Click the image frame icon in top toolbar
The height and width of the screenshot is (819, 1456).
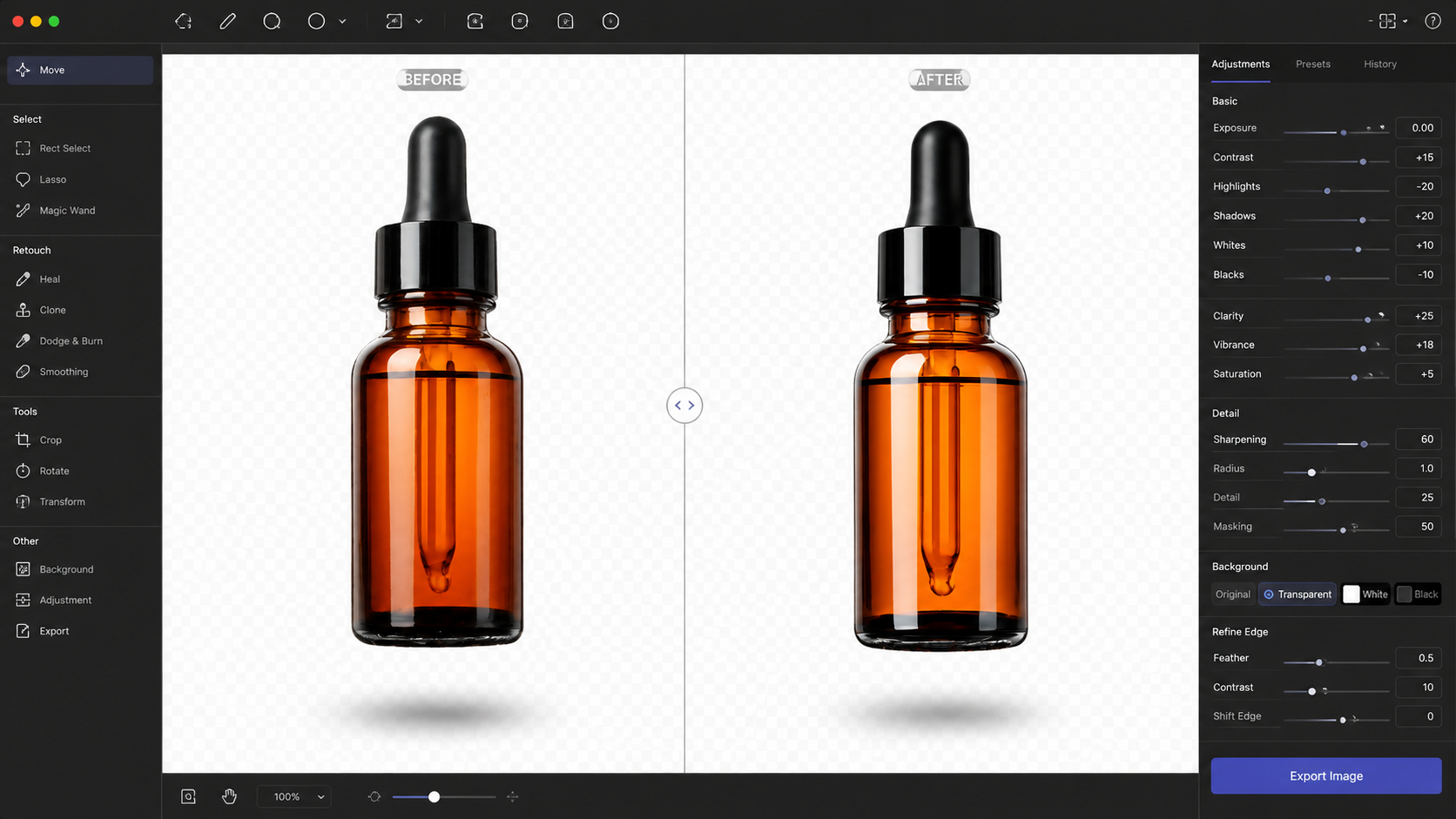point(394,21)
